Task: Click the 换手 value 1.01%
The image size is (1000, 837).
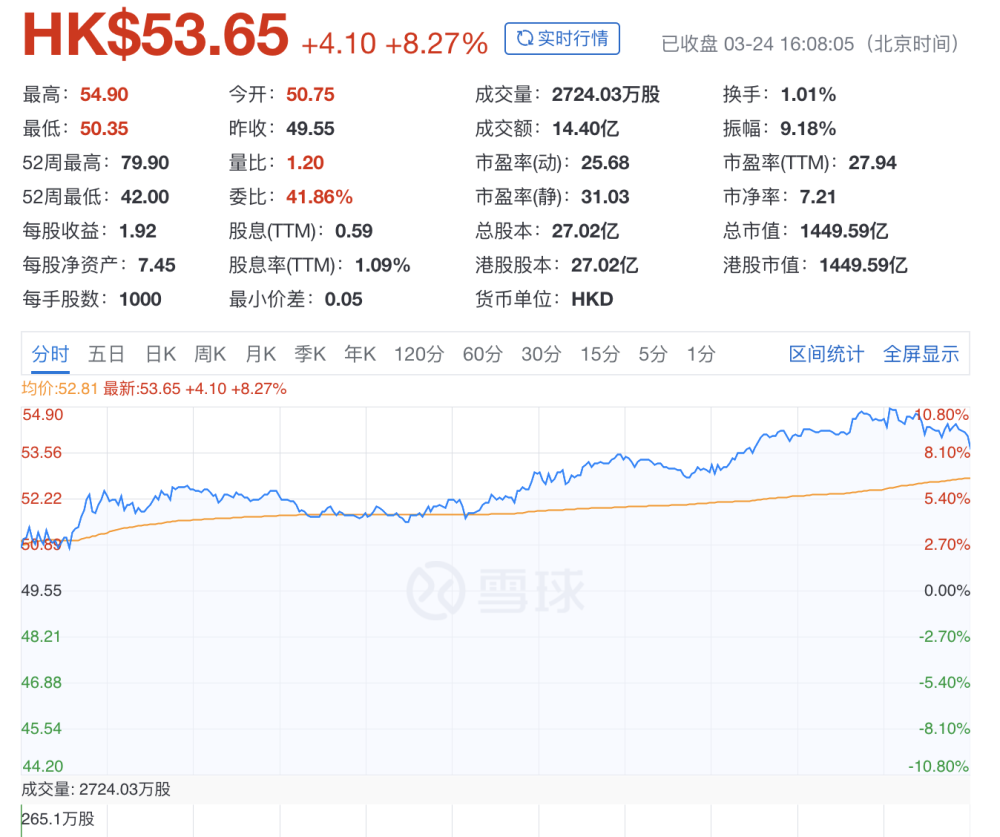Action: (808, 95)
